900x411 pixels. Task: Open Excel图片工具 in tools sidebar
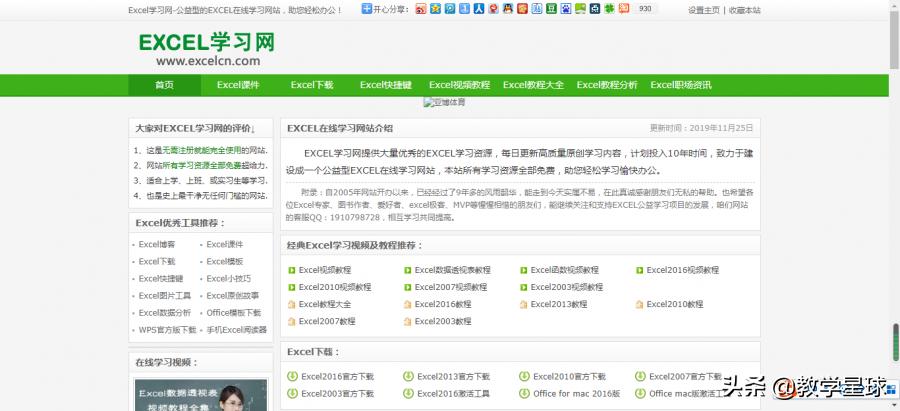tap(165, 296)
